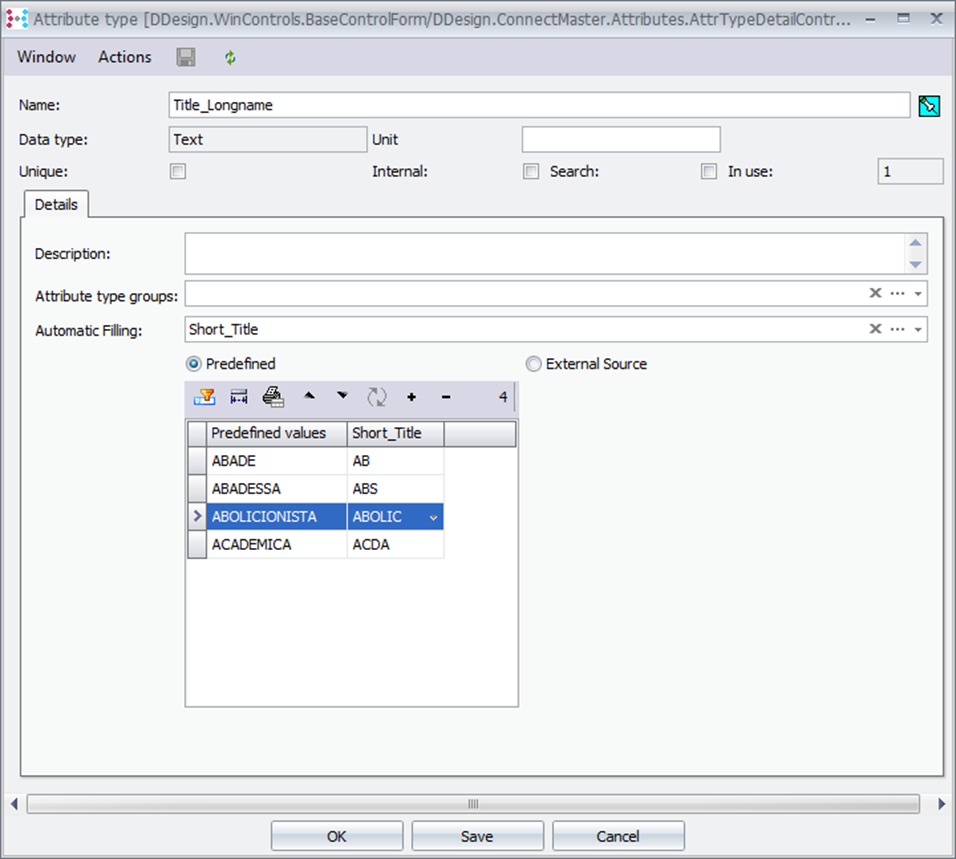Click the print icon in grid toolbar
Image resolution: width=956 pixels, height=859 pixels.
(273, 397)
